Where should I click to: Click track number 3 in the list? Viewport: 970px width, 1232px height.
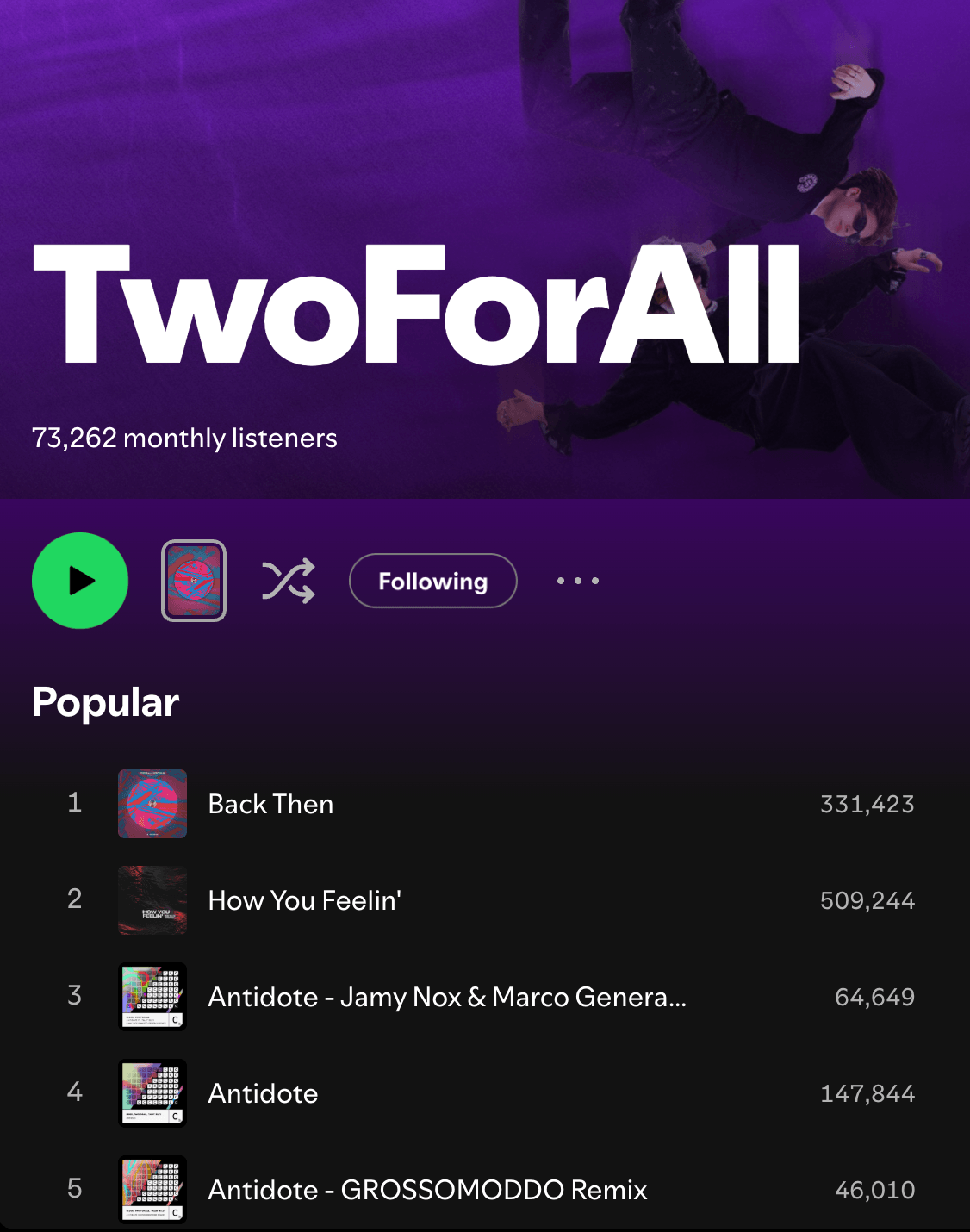[75, 995]
